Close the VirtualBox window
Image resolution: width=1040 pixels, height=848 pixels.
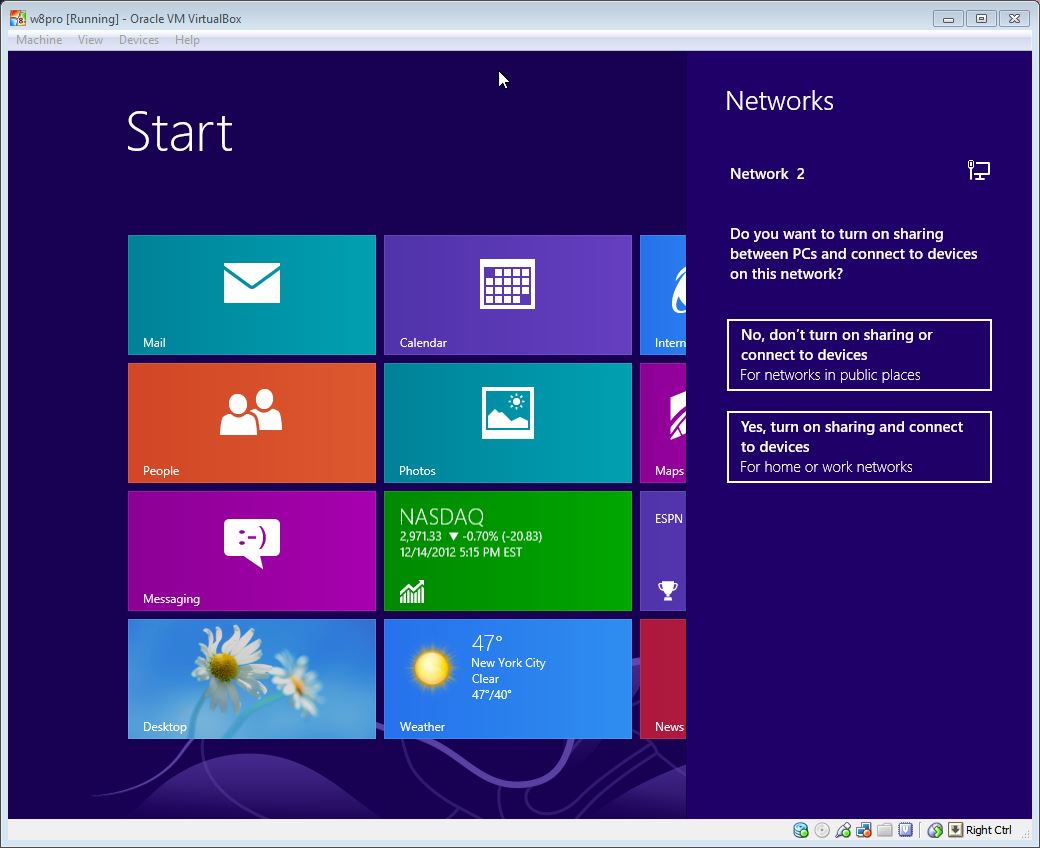coord(1014,19)
